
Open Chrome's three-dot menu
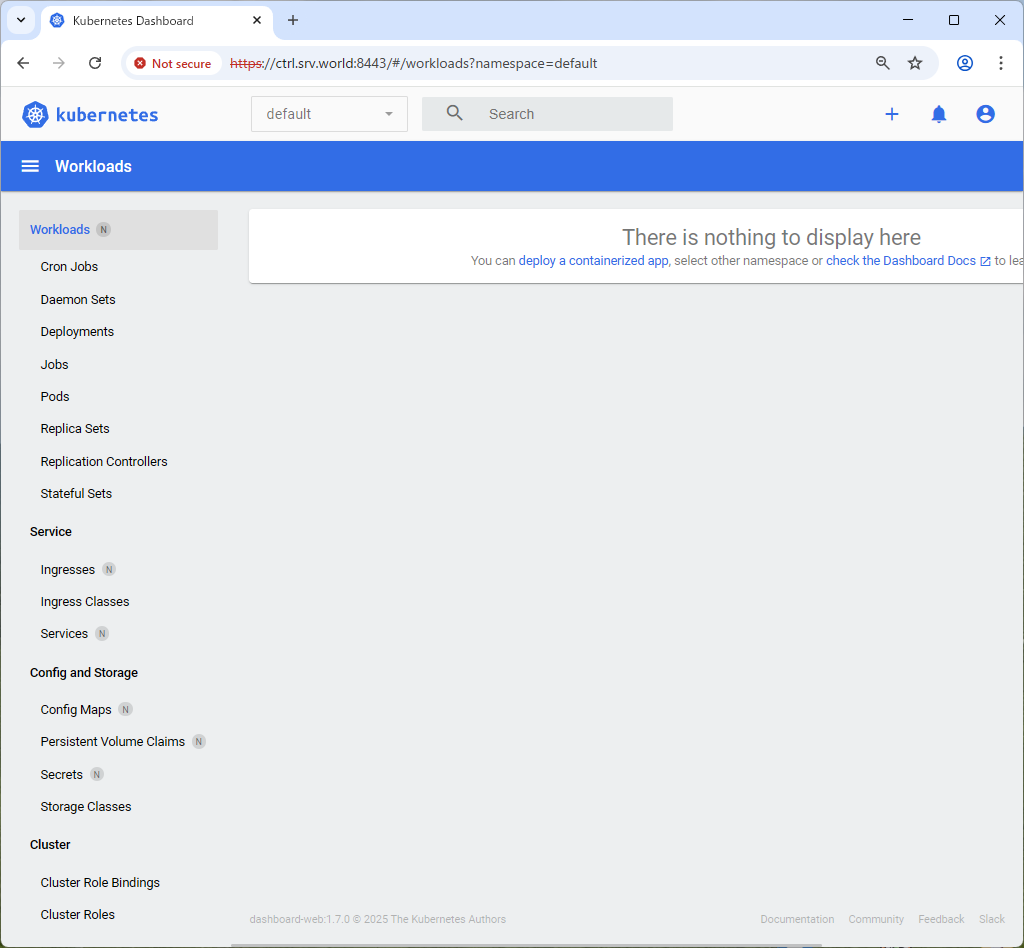(x=1000, y=63)
